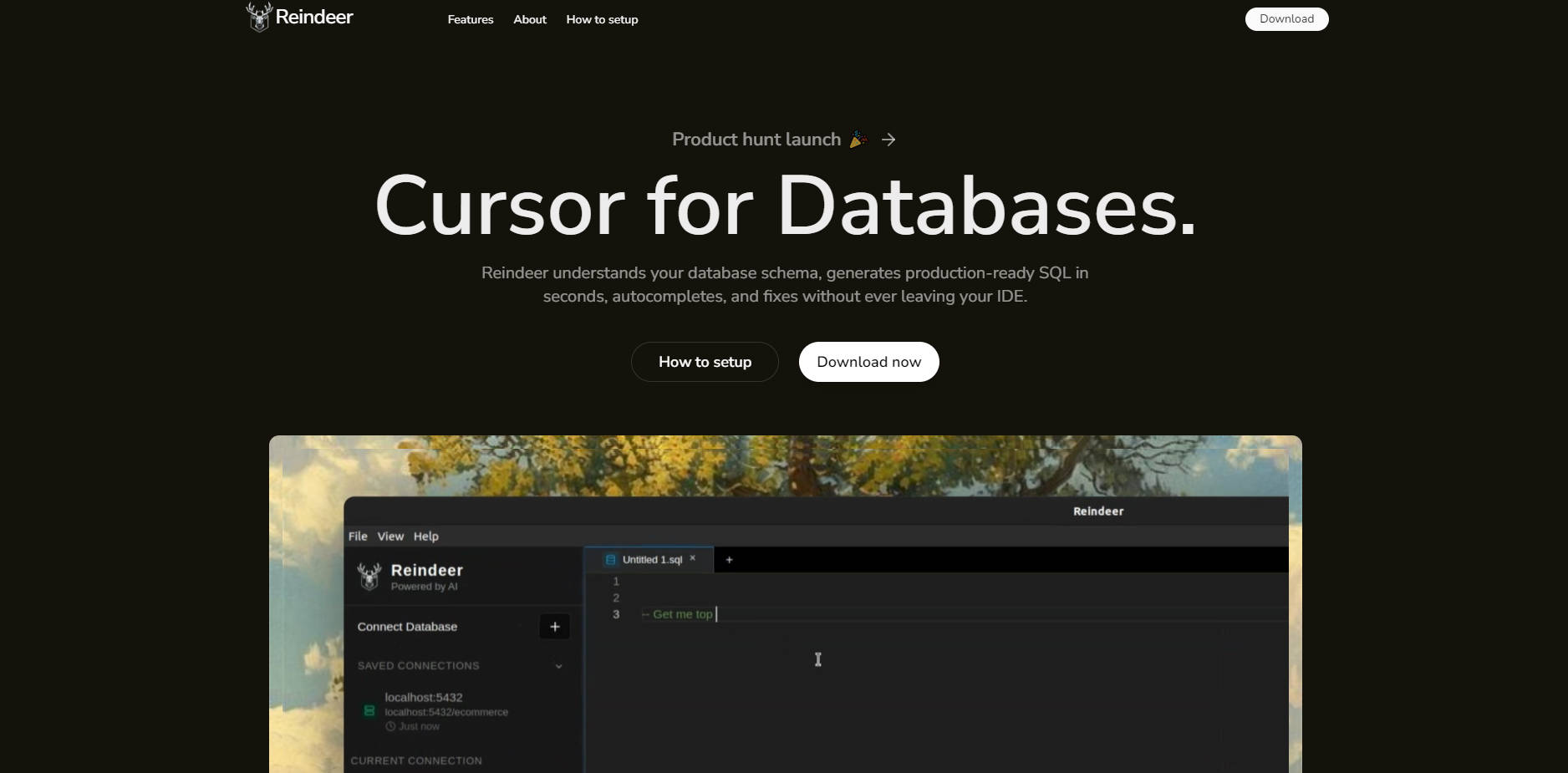Click the Reindeer logo in app sidebar

pyautogui.click(x=369, y=577)
